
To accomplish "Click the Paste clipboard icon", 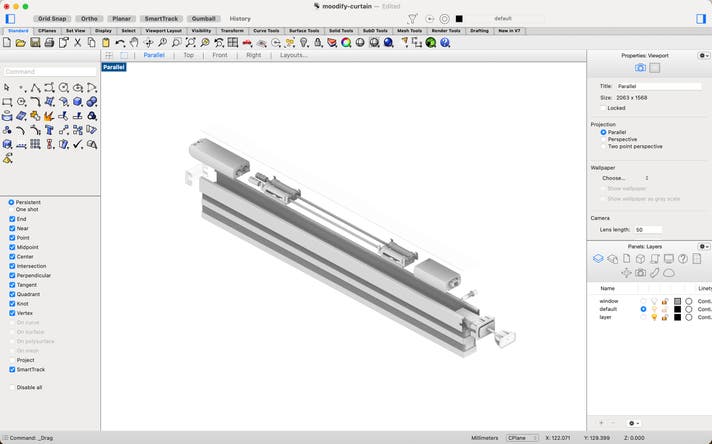I will [x=106, y=43].
